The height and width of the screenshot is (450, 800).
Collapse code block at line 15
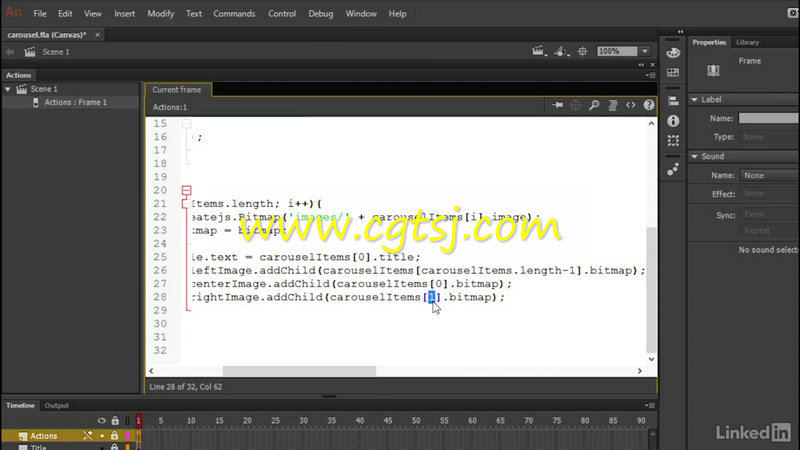click(x=187, y=123)
